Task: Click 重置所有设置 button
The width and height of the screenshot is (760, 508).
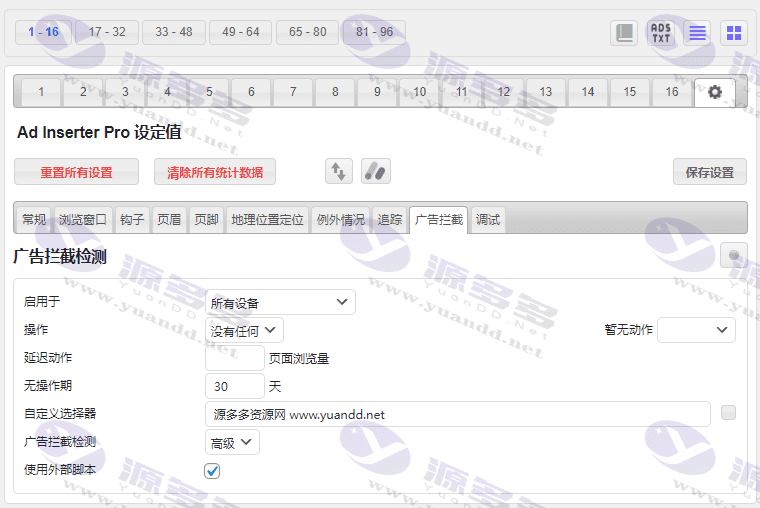Action: (x=77, y=172)
